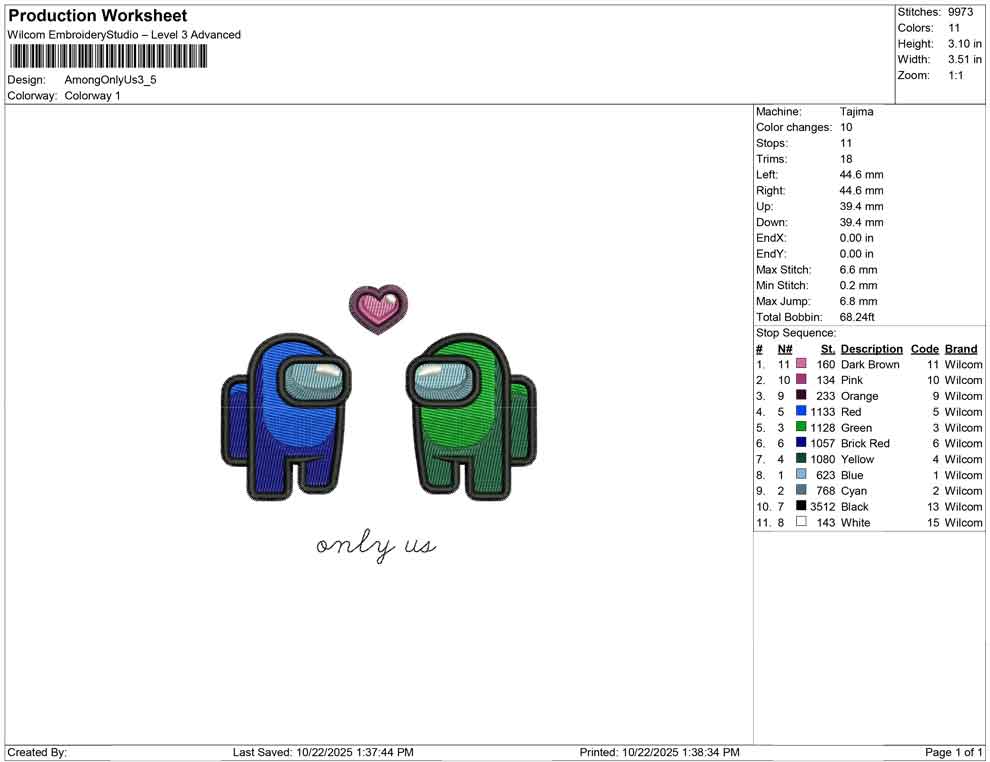Select the 'Brick Red' description text
The width and height of the screenshot is (990, 762).
pyautogui.click(x=865, y=443)
